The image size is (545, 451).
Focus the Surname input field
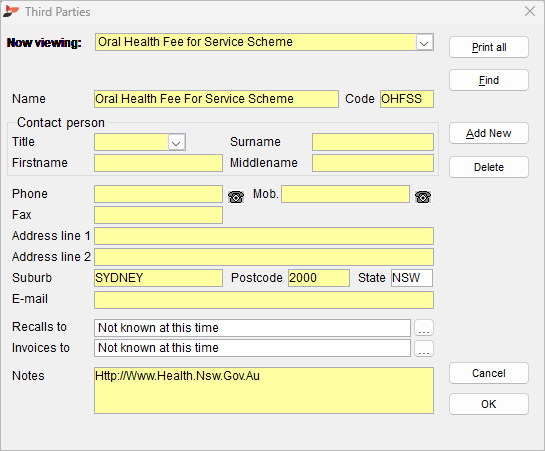click(x=373, y=142)
